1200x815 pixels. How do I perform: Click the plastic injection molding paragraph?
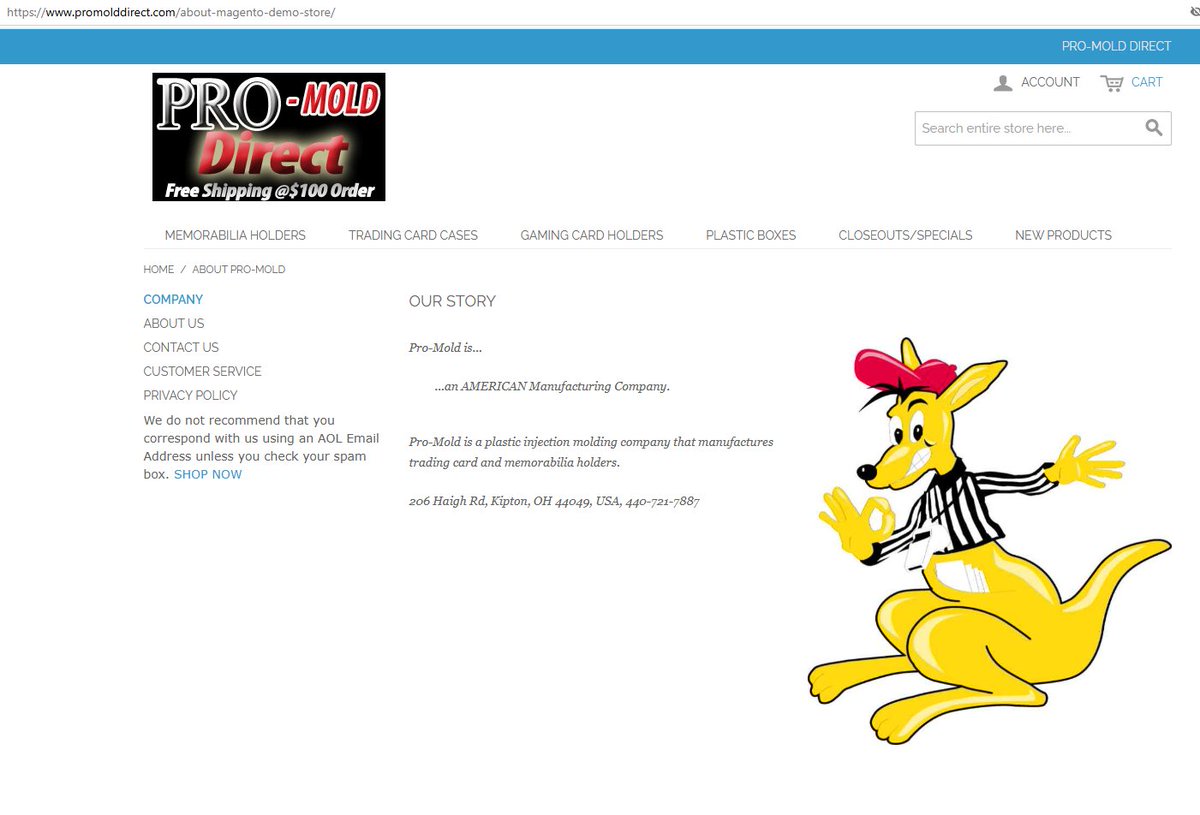pos(591,452)
